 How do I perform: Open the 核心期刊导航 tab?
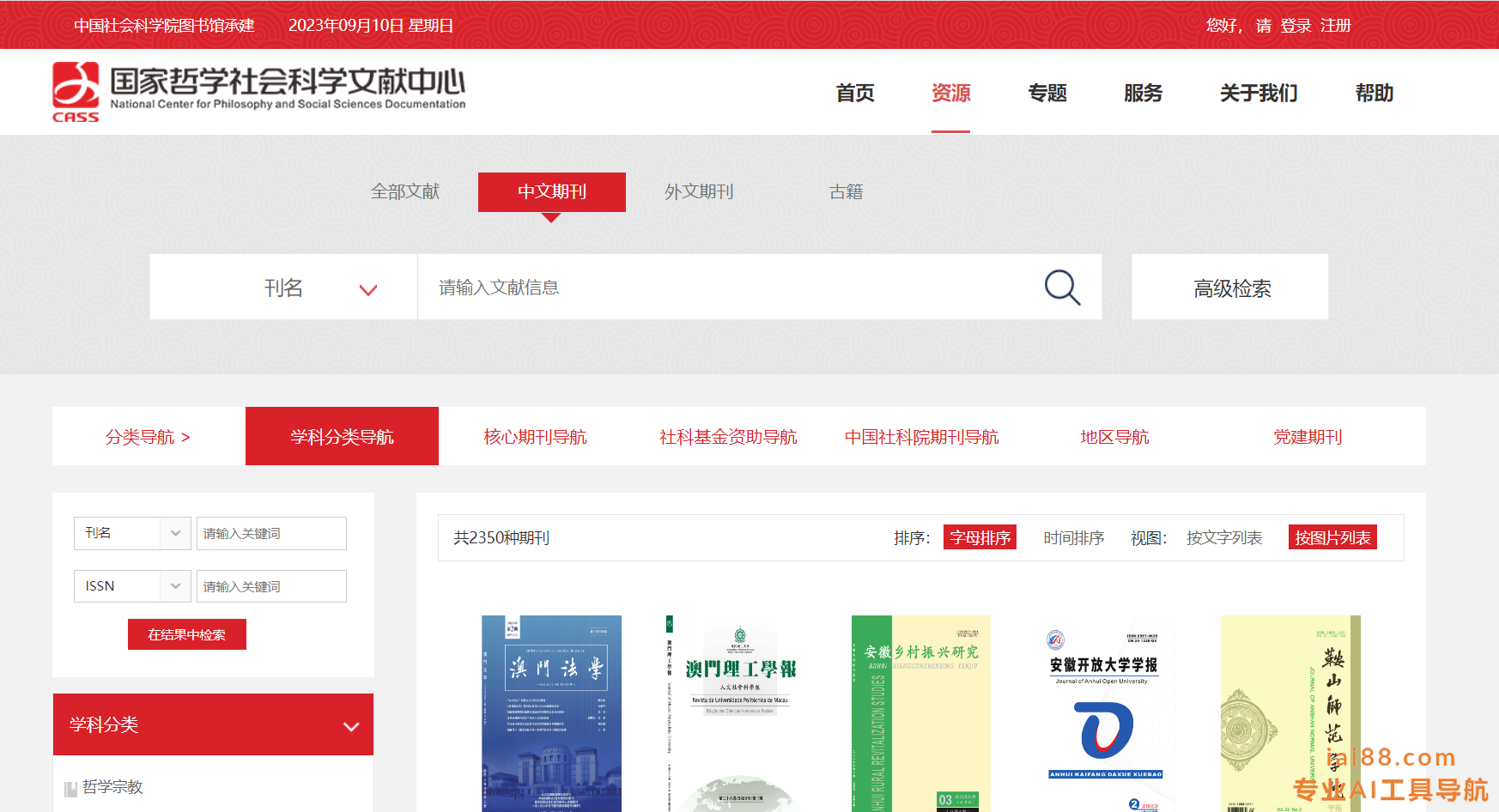[535, 437]
